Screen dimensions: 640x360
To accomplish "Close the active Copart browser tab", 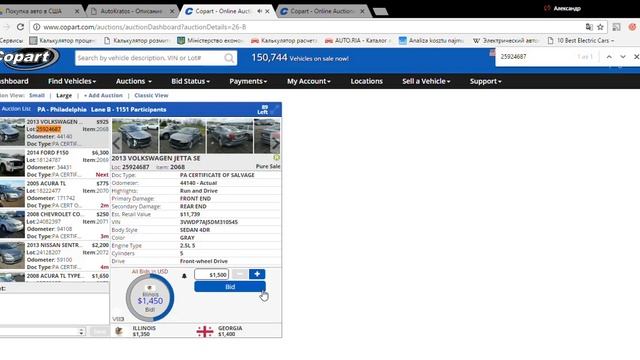I will point(267,11).
